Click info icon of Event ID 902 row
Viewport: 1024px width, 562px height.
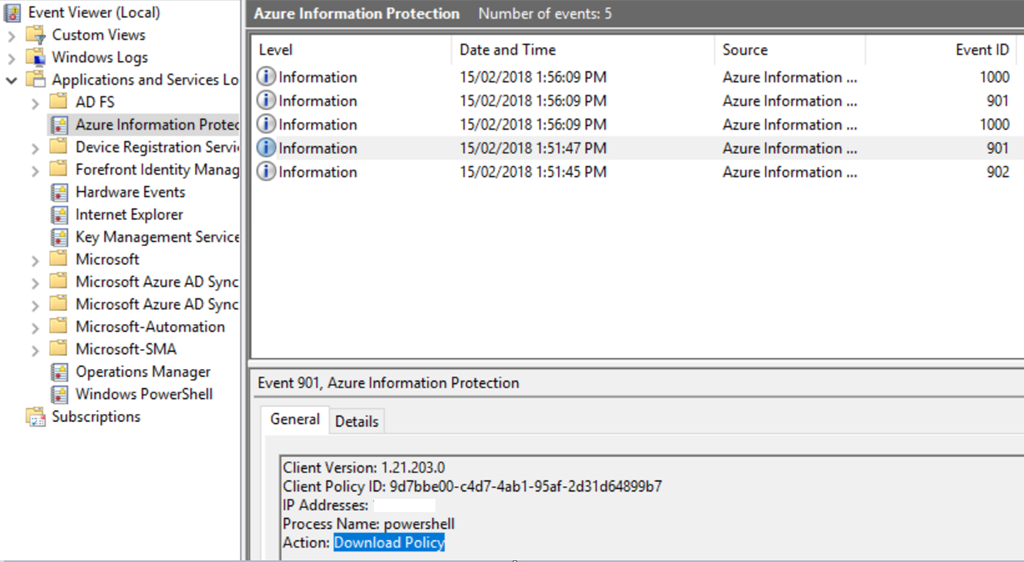tap(266, 172)
